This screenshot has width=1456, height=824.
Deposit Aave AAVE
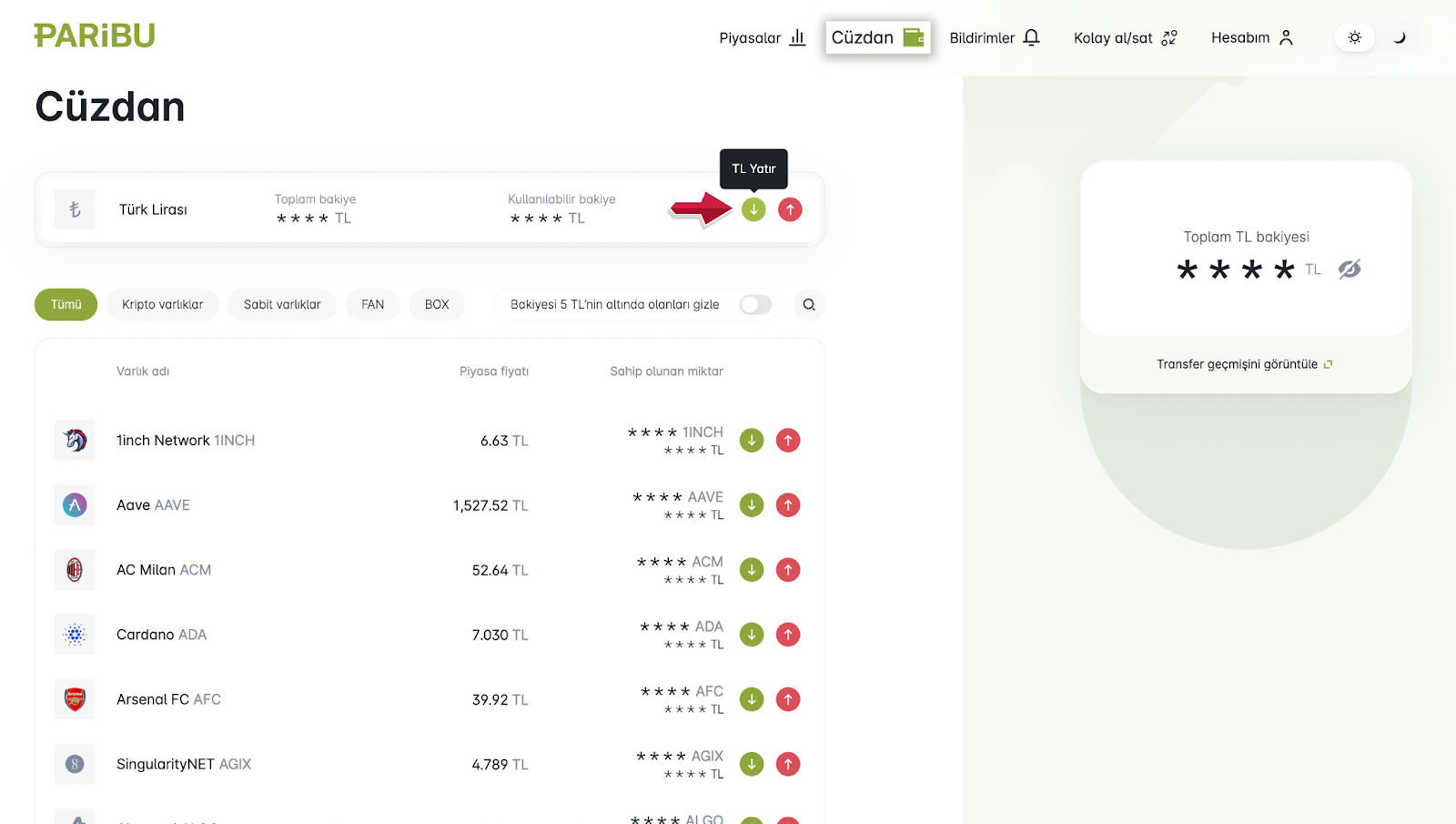(x=752, y=505)
